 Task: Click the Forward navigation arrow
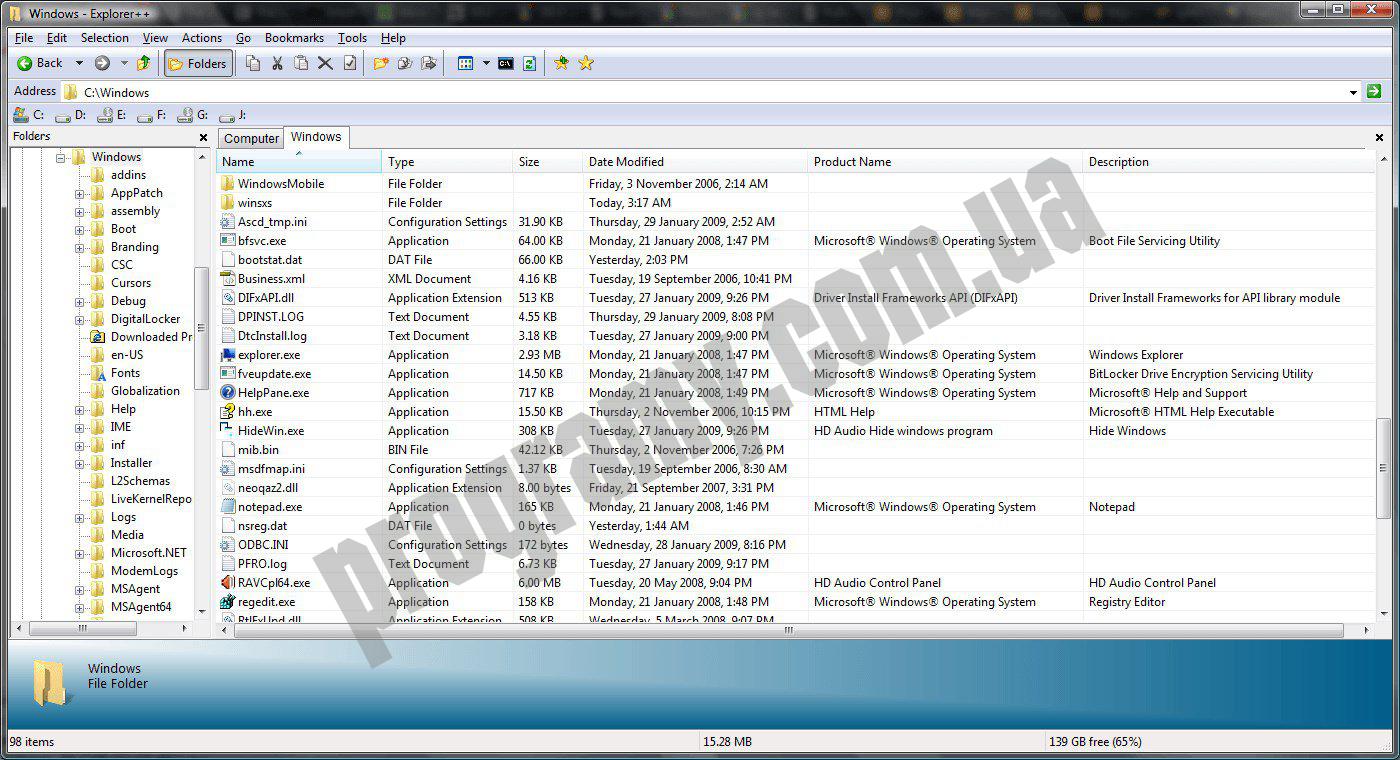tap(102, 63)
